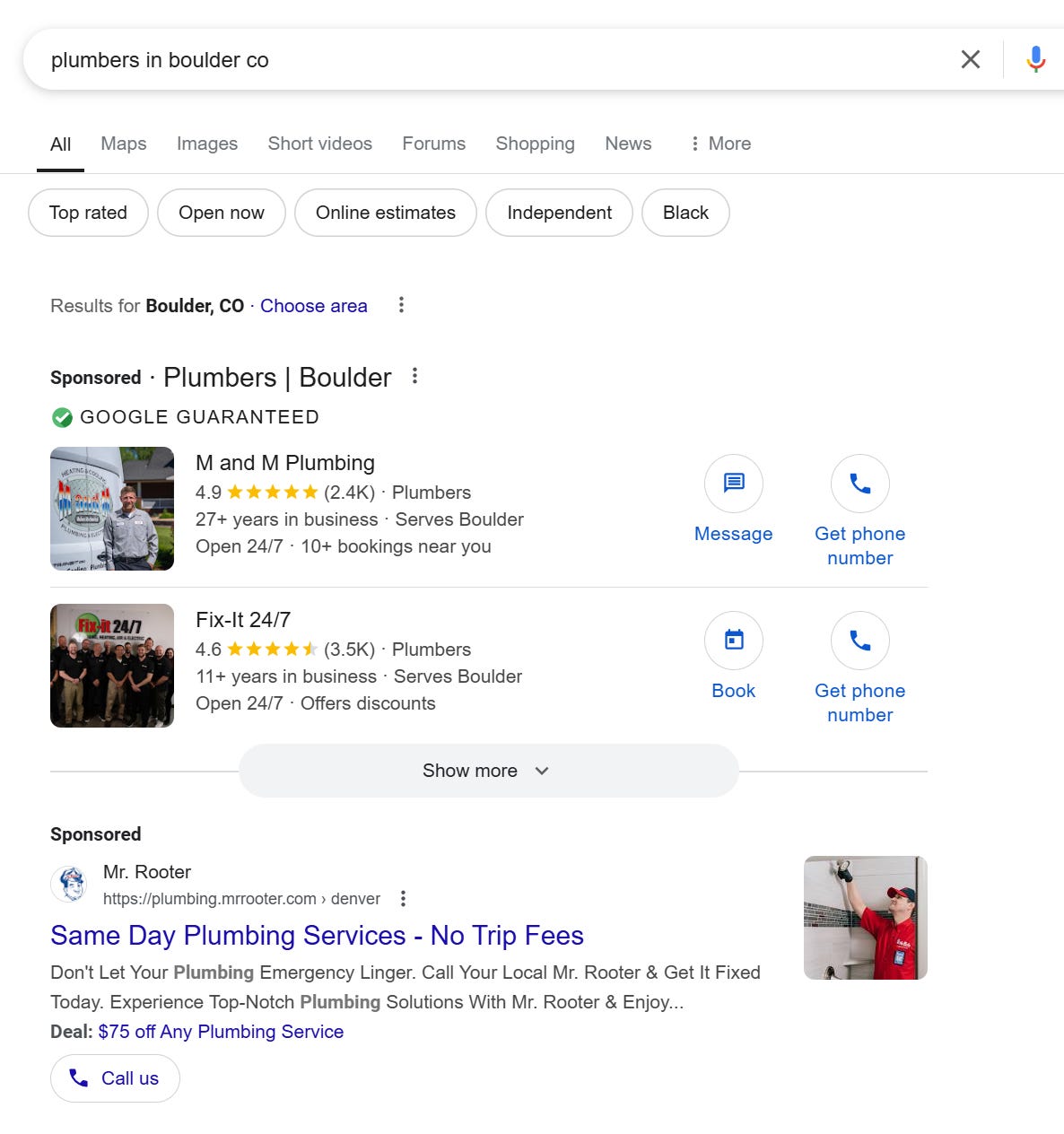Select the All tab
The width and height of the screenshot is (1064, 1134).
[60, 144]
